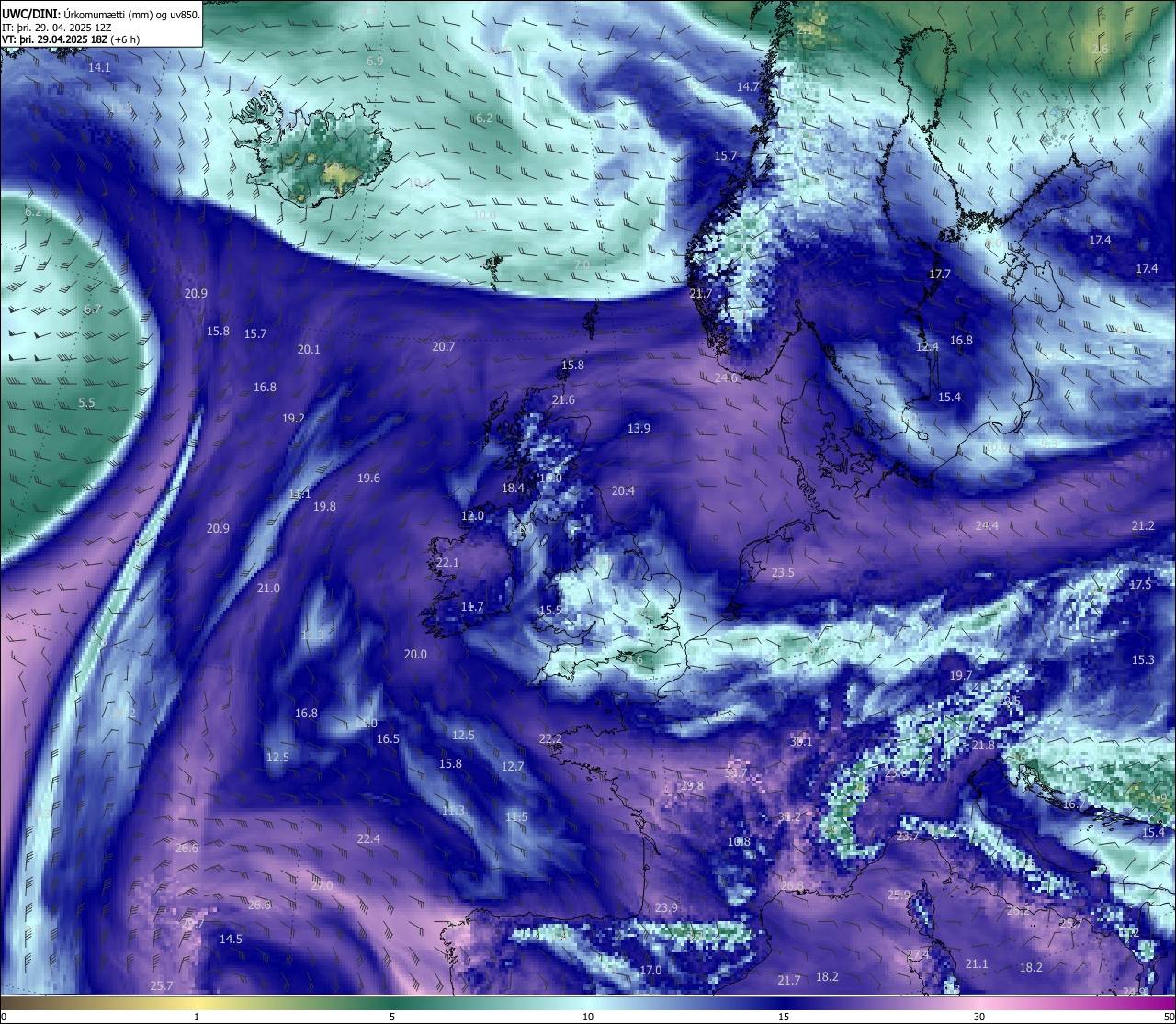Screen dimensions: 1176x1024
Task: Click the 15 tick label on the color scale
Action: point(784,1016)
